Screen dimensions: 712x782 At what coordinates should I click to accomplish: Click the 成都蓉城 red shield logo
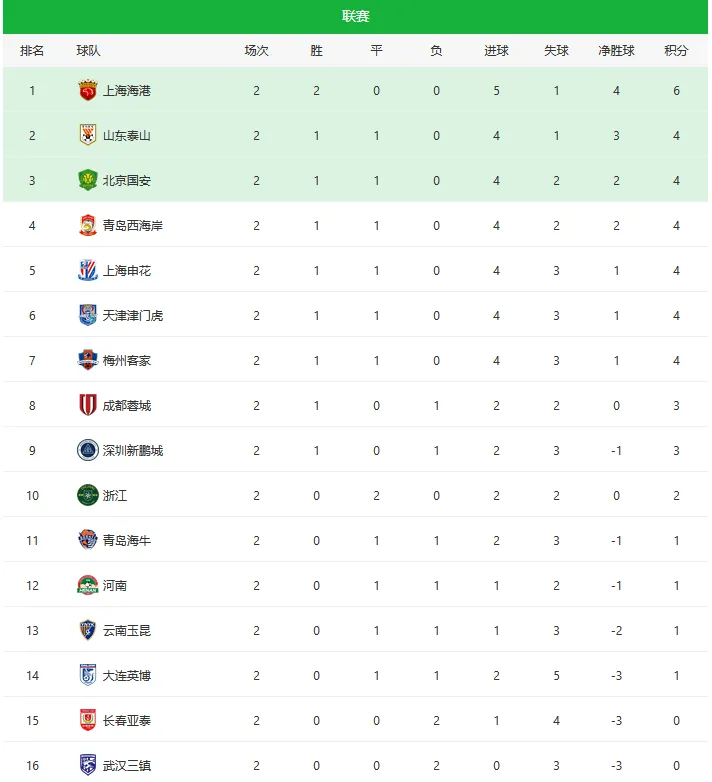pyautogui.click(x=88, y=405)
